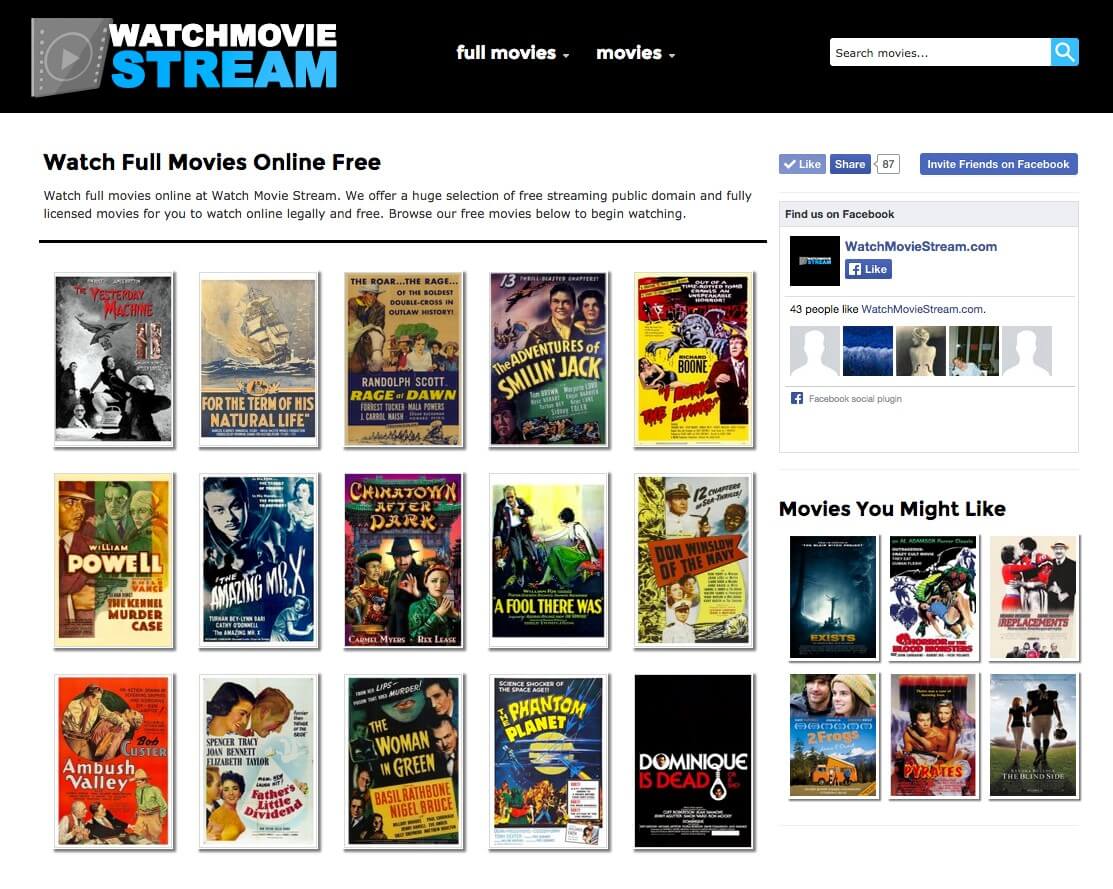
Task: Open The Yesterday Machine poster
Action: pyautogui.click(x=114, y=359)
